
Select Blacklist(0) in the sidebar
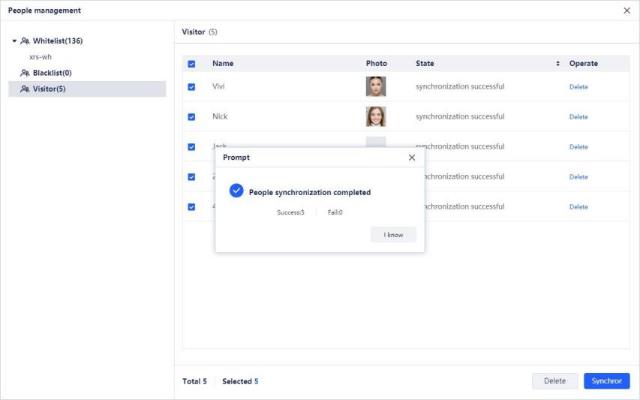(52, 73)
